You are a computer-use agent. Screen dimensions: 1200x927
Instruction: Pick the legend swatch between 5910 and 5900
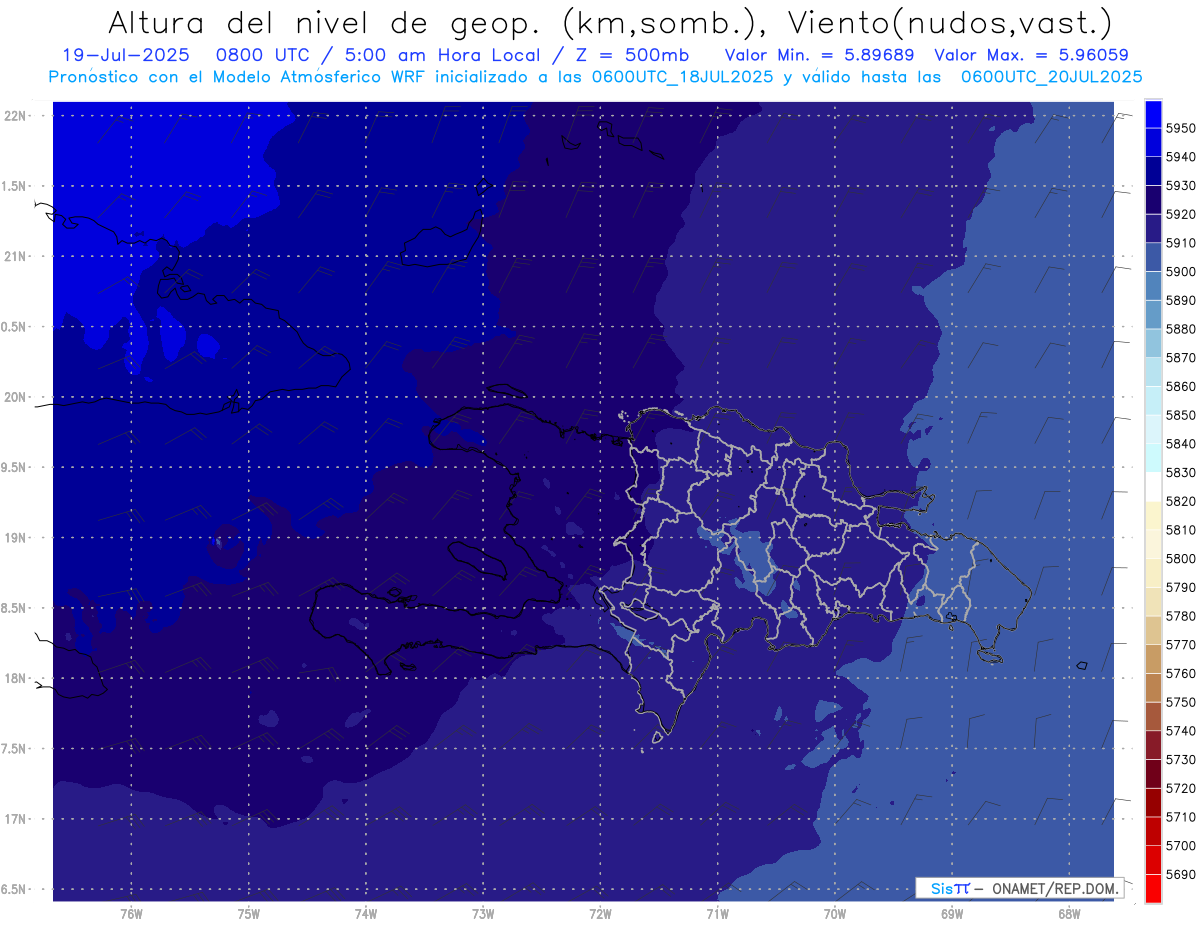click(1153, 257)
